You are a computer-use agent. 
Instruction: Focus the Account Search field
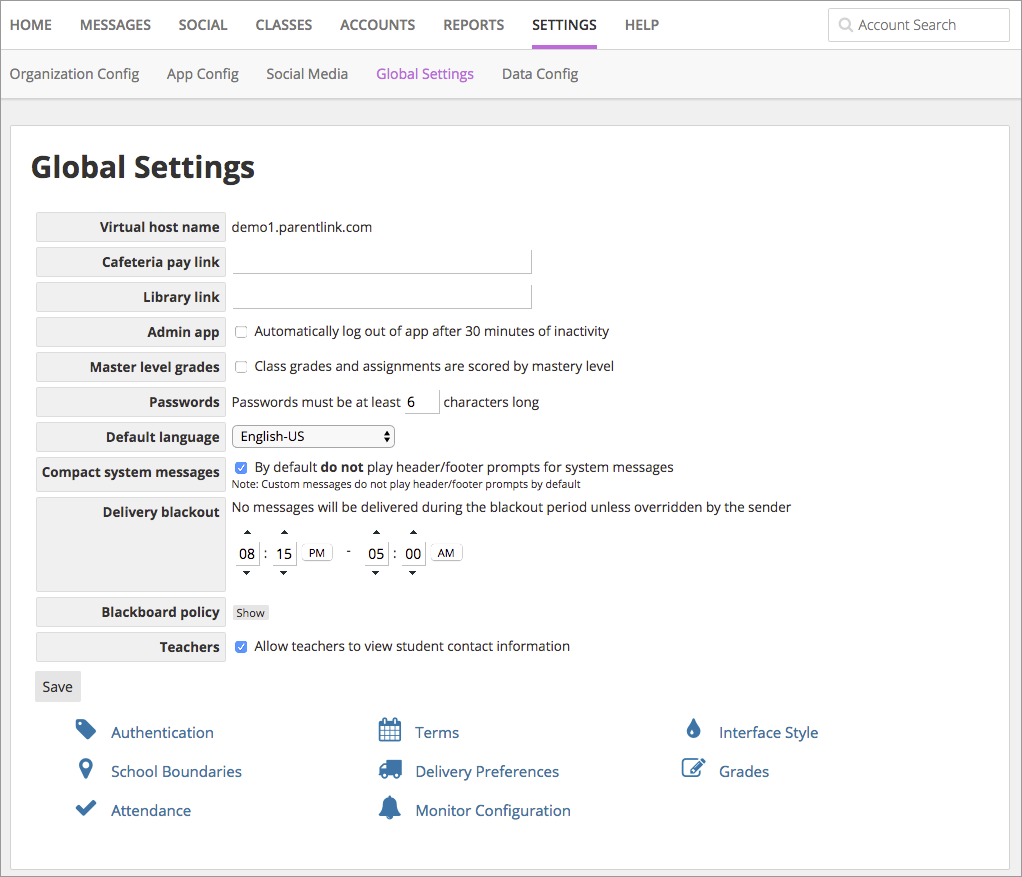(x=919, y=25)
